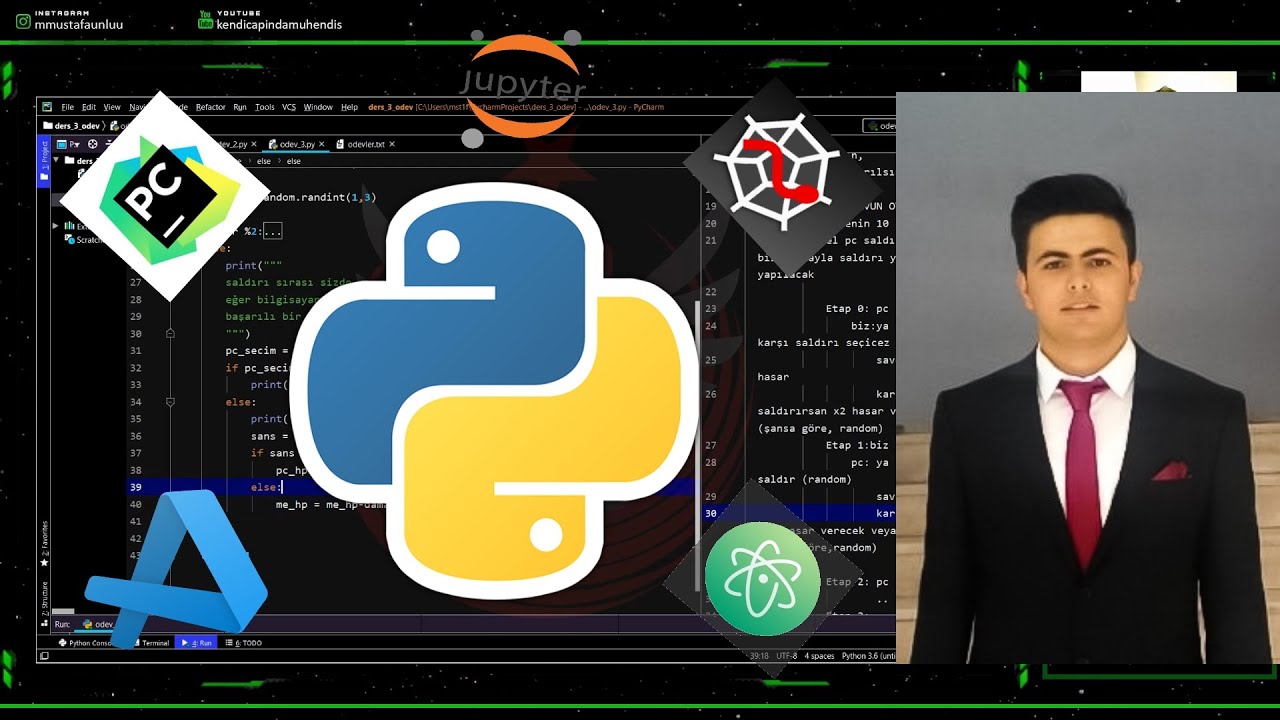
Task: Open the Refactor menu
Action: click(x=210, y=107)
